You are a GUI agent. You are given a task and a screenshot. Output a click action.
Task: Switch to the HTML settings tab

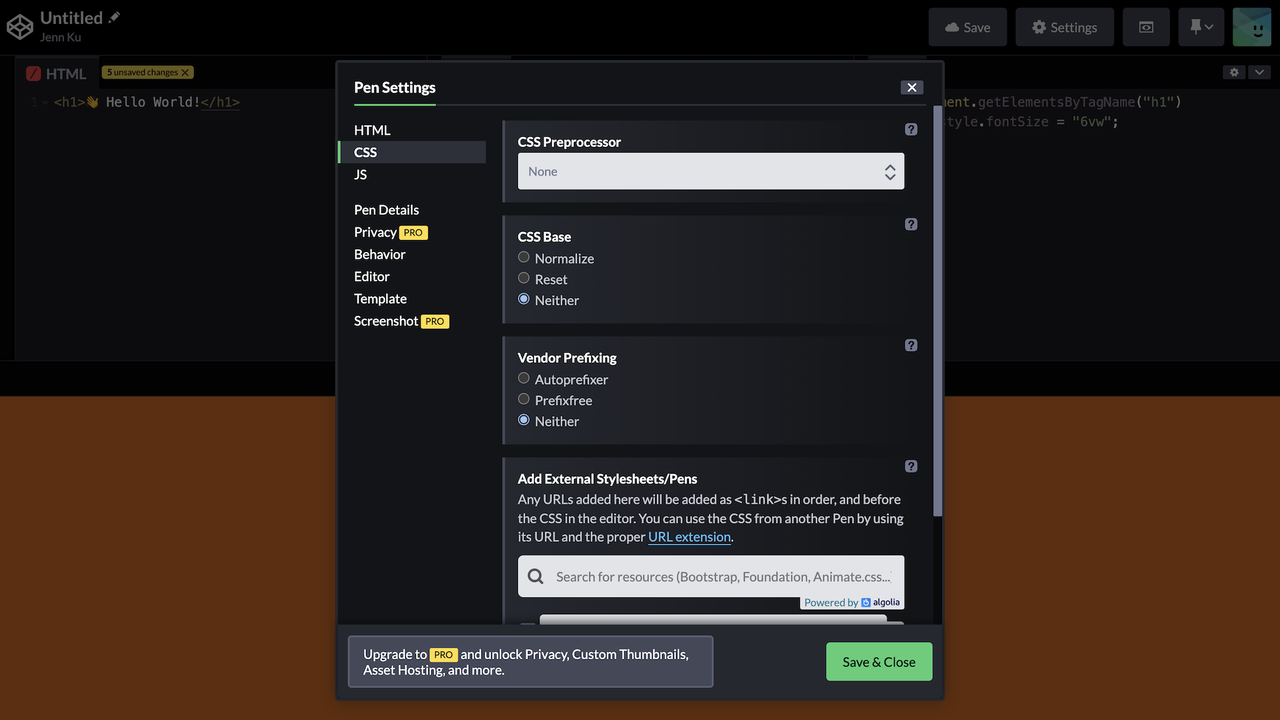[x=372, y=130]
